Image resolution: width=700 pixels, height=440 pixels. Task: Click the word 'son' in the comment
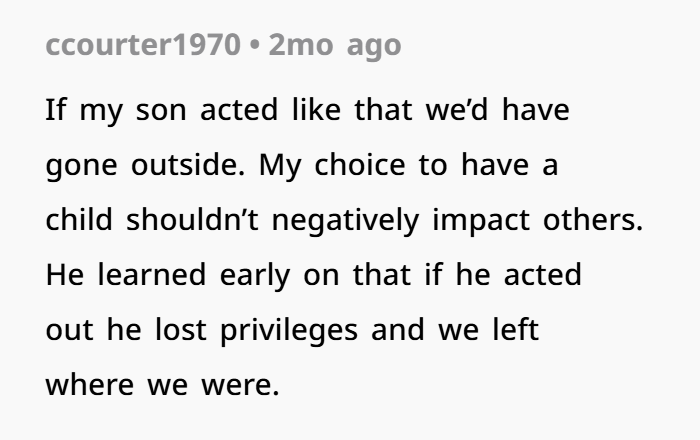[x=161, y=111]
